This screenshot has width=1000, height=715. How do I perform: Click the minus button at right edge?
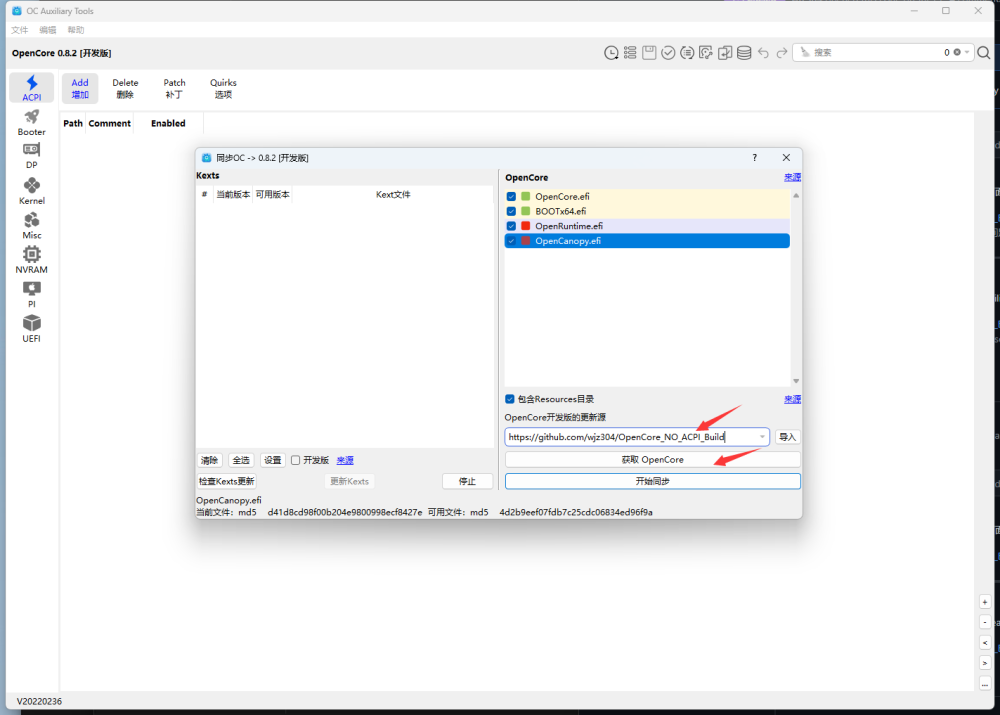985,622
